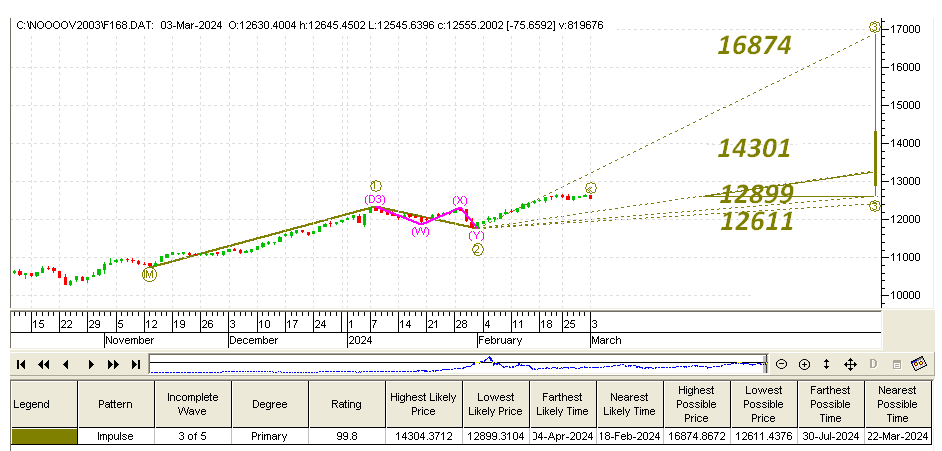Step back one bar arrow
Image resolution: width=942 pixels, height=451 pixels.
tap(66, 364)
